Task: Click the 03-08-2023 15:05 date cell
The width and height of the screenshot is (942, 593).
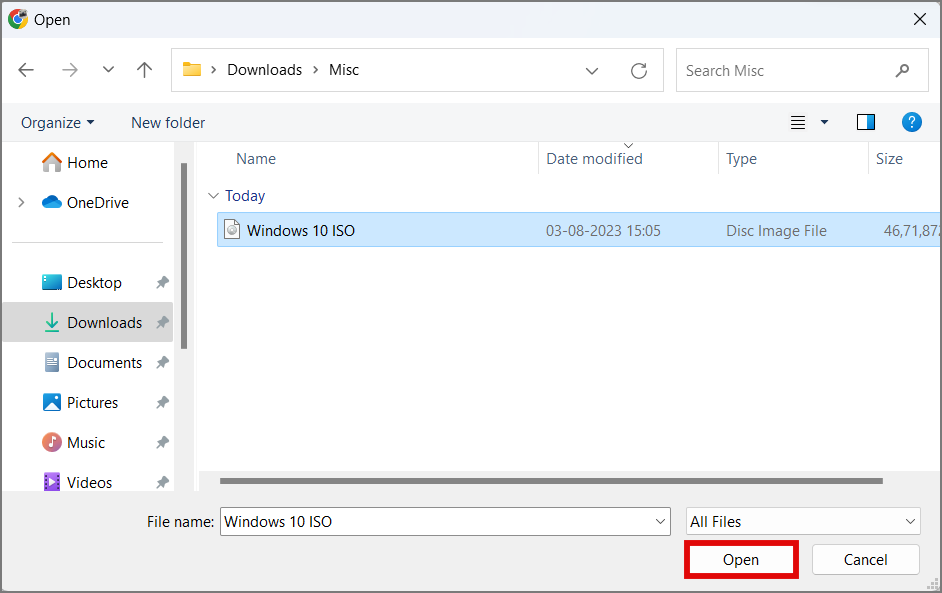Action: (x=603, y=231)
